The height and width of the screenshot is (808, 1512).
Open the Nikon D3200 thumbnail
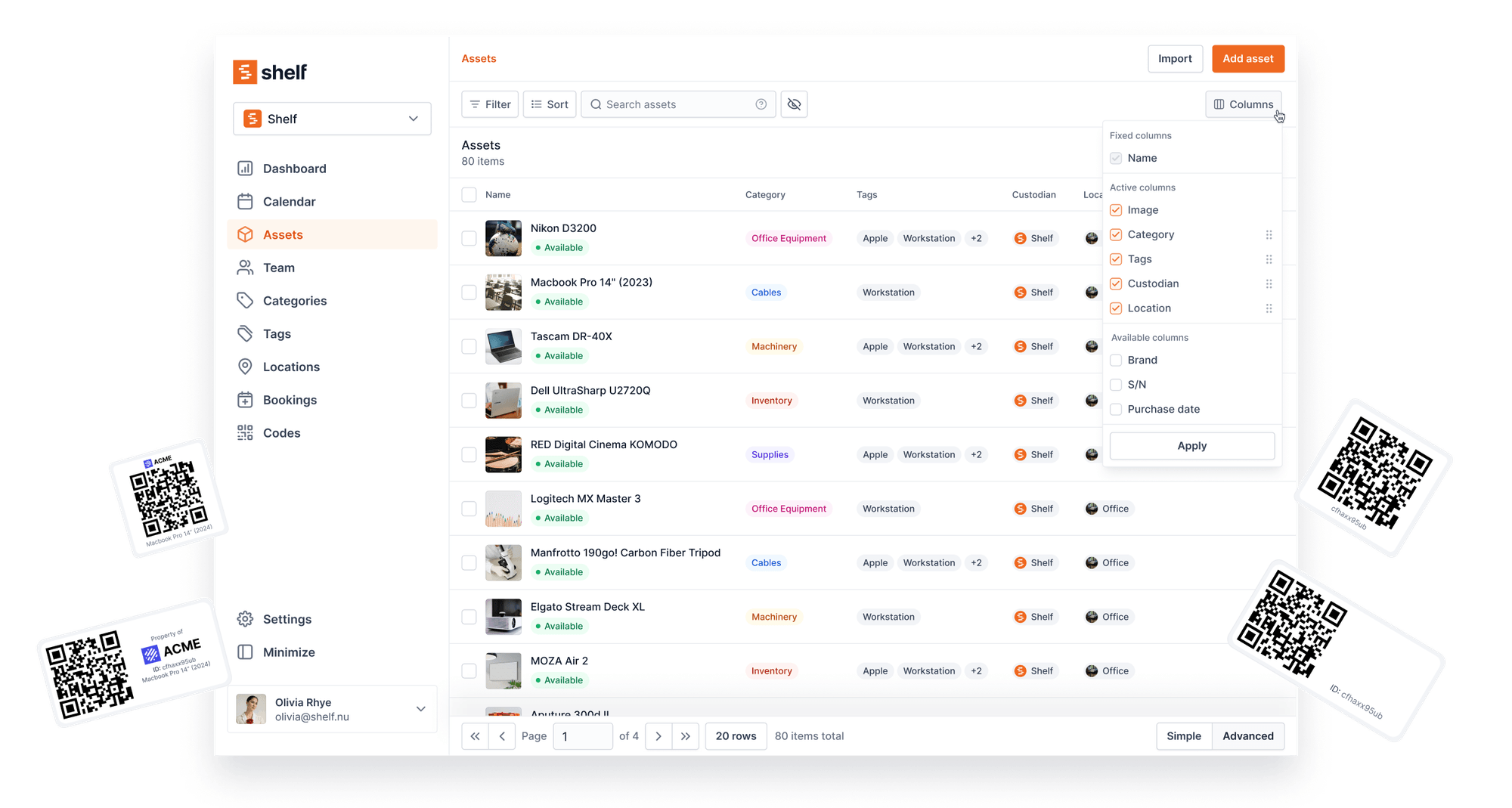[503, 238]
